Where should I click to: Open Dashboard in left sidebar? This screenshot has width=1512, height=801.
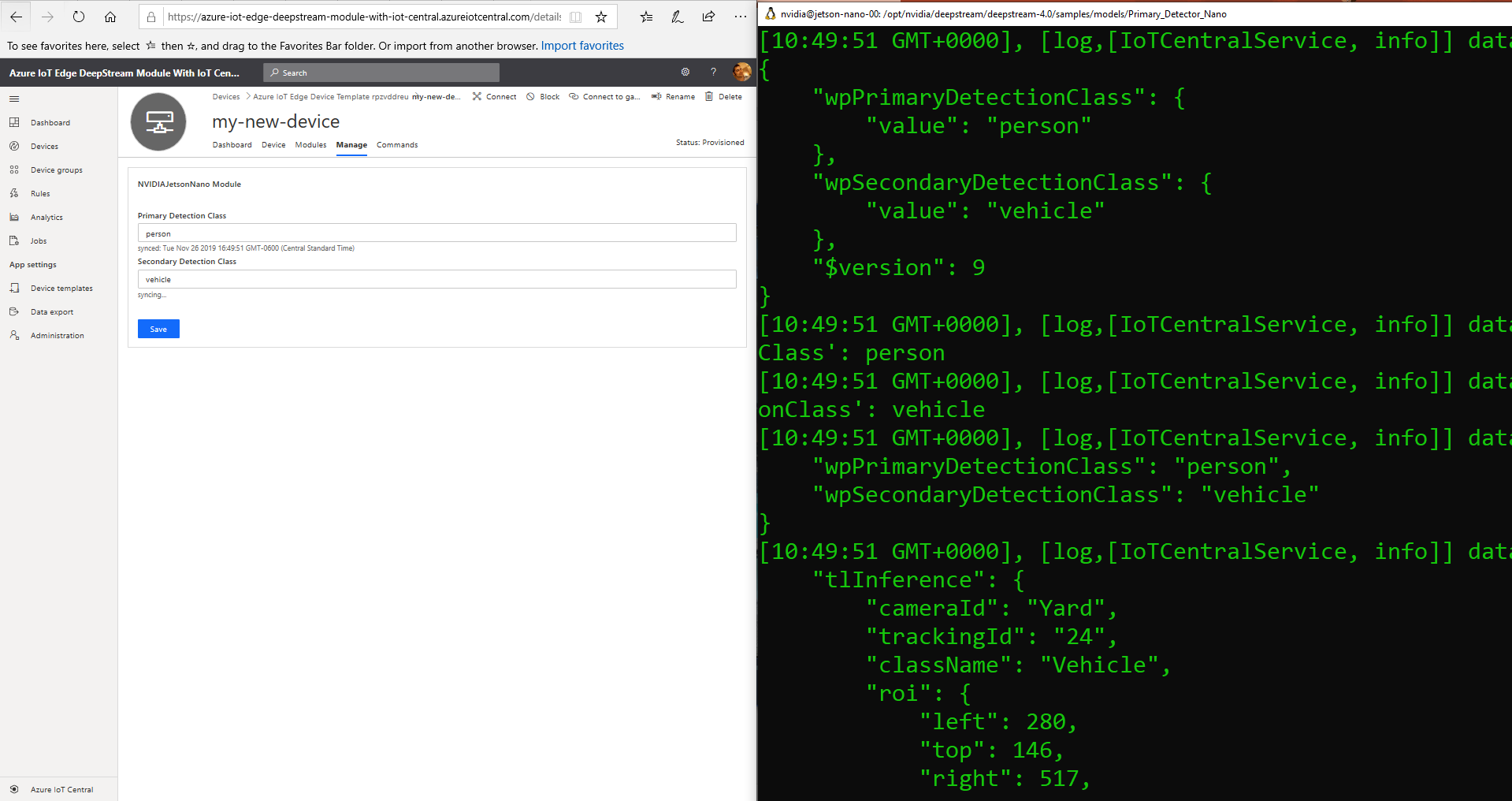(x=50, y=123)
